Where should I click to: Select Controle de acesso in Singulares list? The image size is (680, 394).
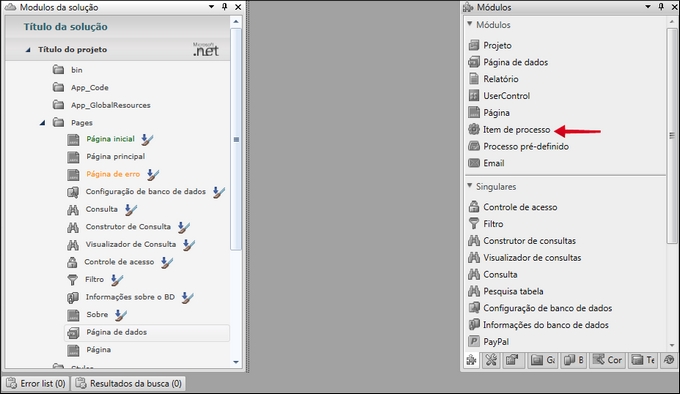[513, 207]
